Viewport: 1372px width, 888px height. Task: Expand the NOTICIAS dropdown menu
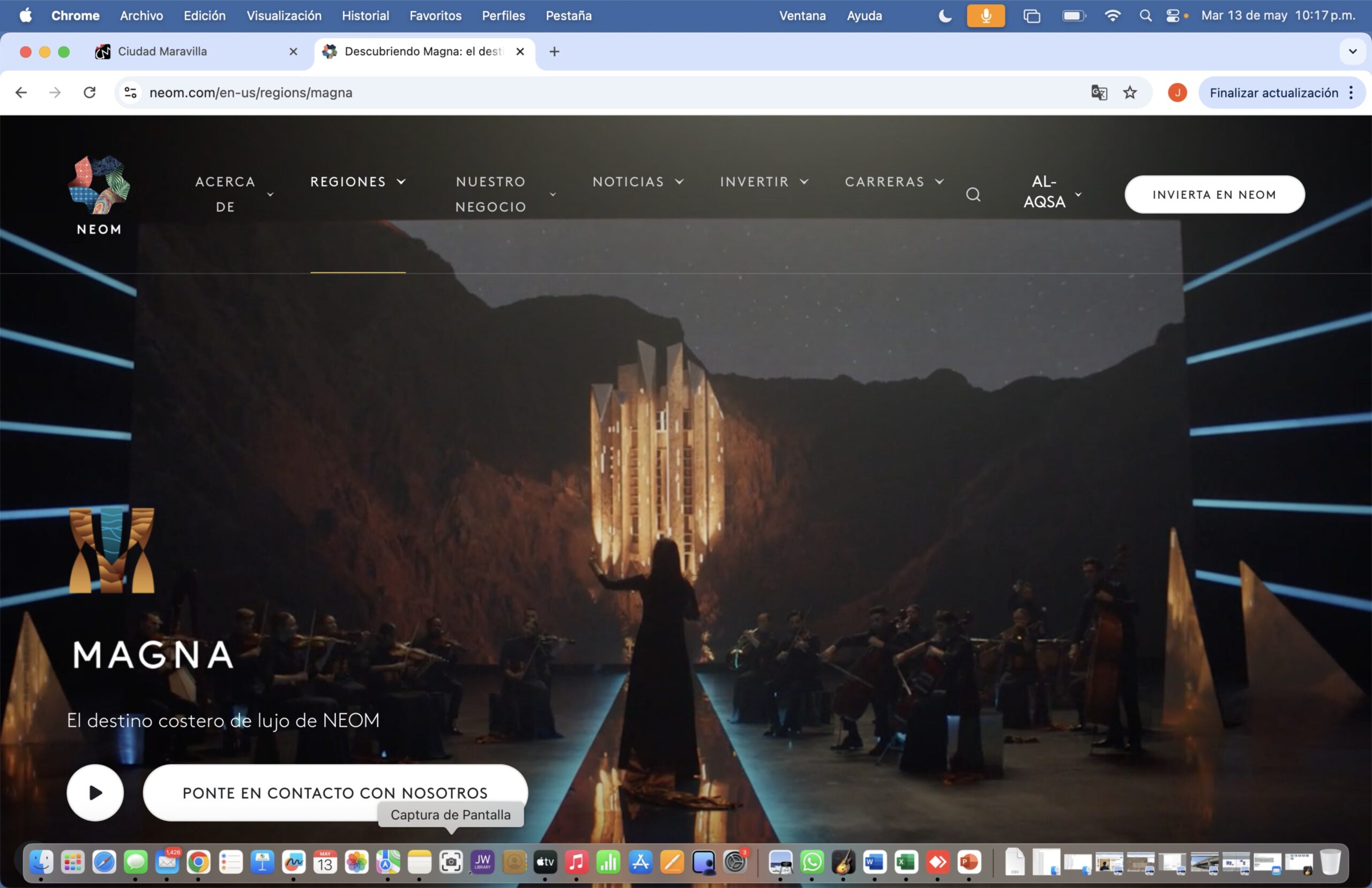638,182
